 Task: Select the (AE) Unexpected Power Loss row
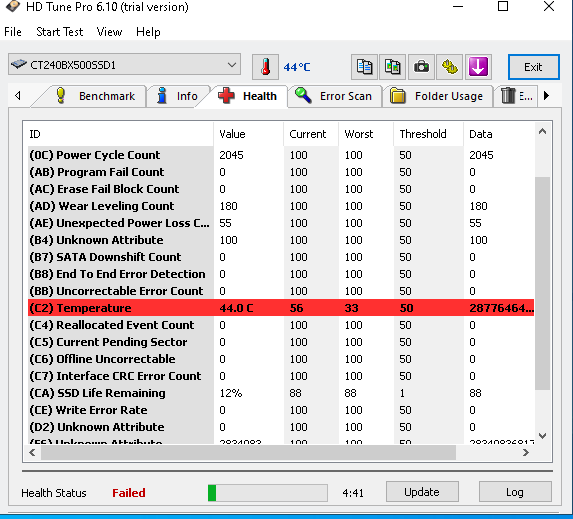click(281, 223)
